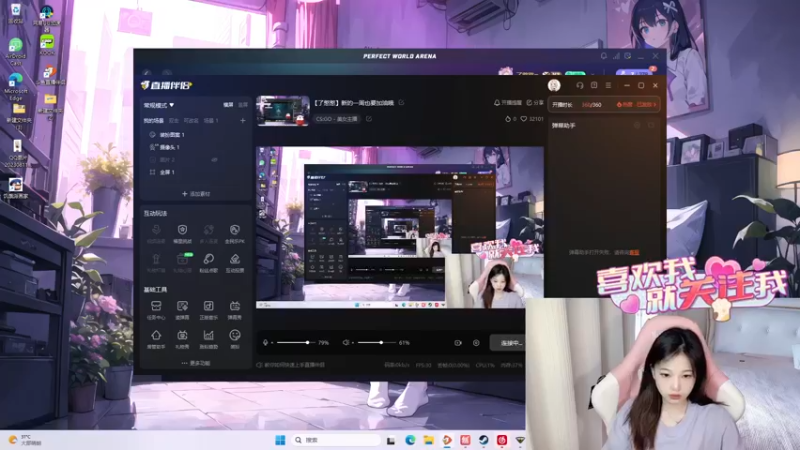Click the purple button in Perfect World Arena header
Image resolution: width=800 pixels, height=450 pixels.
click(634, 73)
